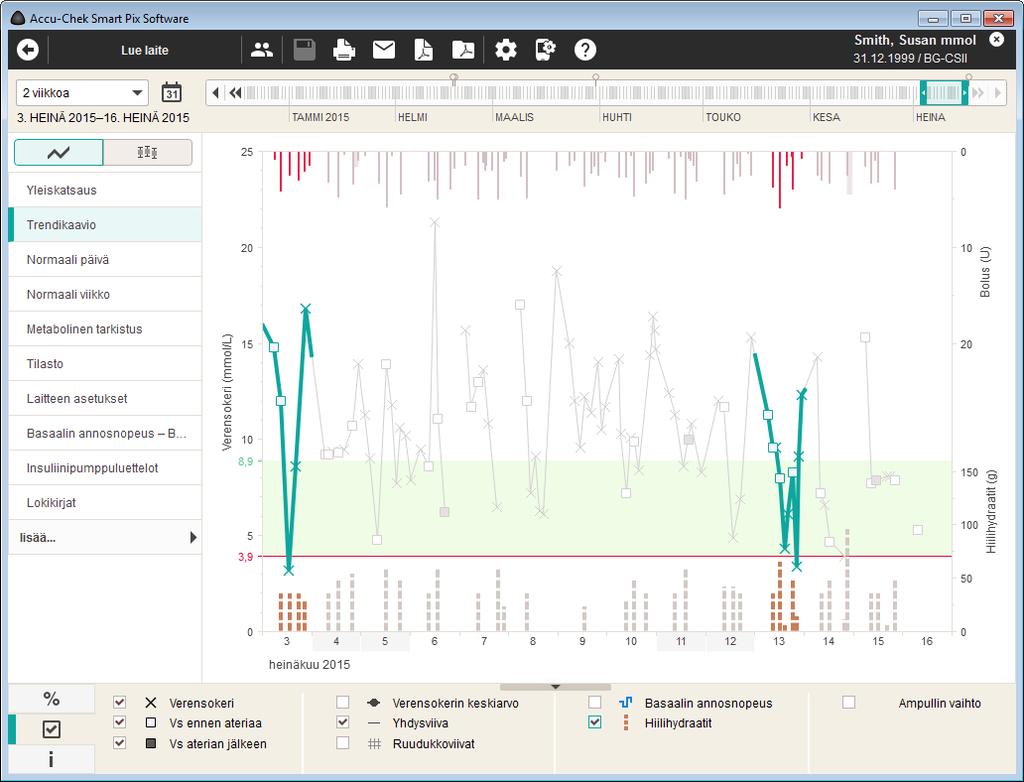Toggle Vs ennen ateriaa checkbox
Viewport: 1024px width, 782px height.
pyautogui.click(x=120, y=723)
